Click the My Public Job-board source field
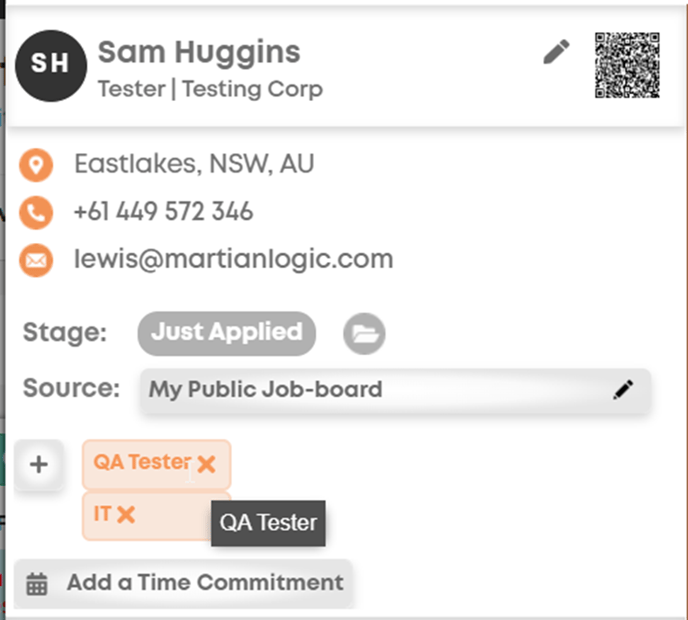 click(395, 390)
